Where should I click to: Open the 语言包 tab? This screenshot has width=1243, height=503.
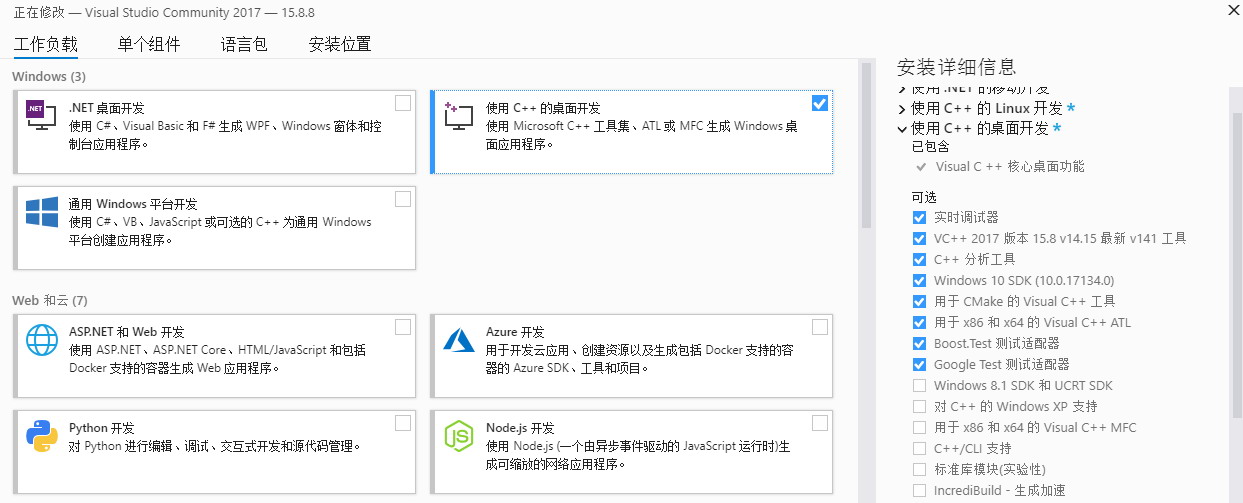(x=244, y=44)
